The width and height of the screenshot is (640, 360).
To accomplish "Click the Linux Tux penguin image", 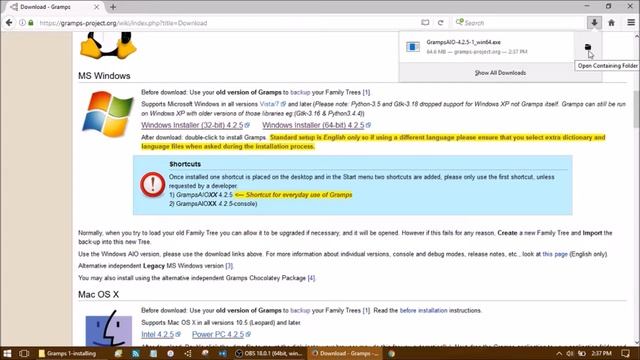I will tap(108, 45).
